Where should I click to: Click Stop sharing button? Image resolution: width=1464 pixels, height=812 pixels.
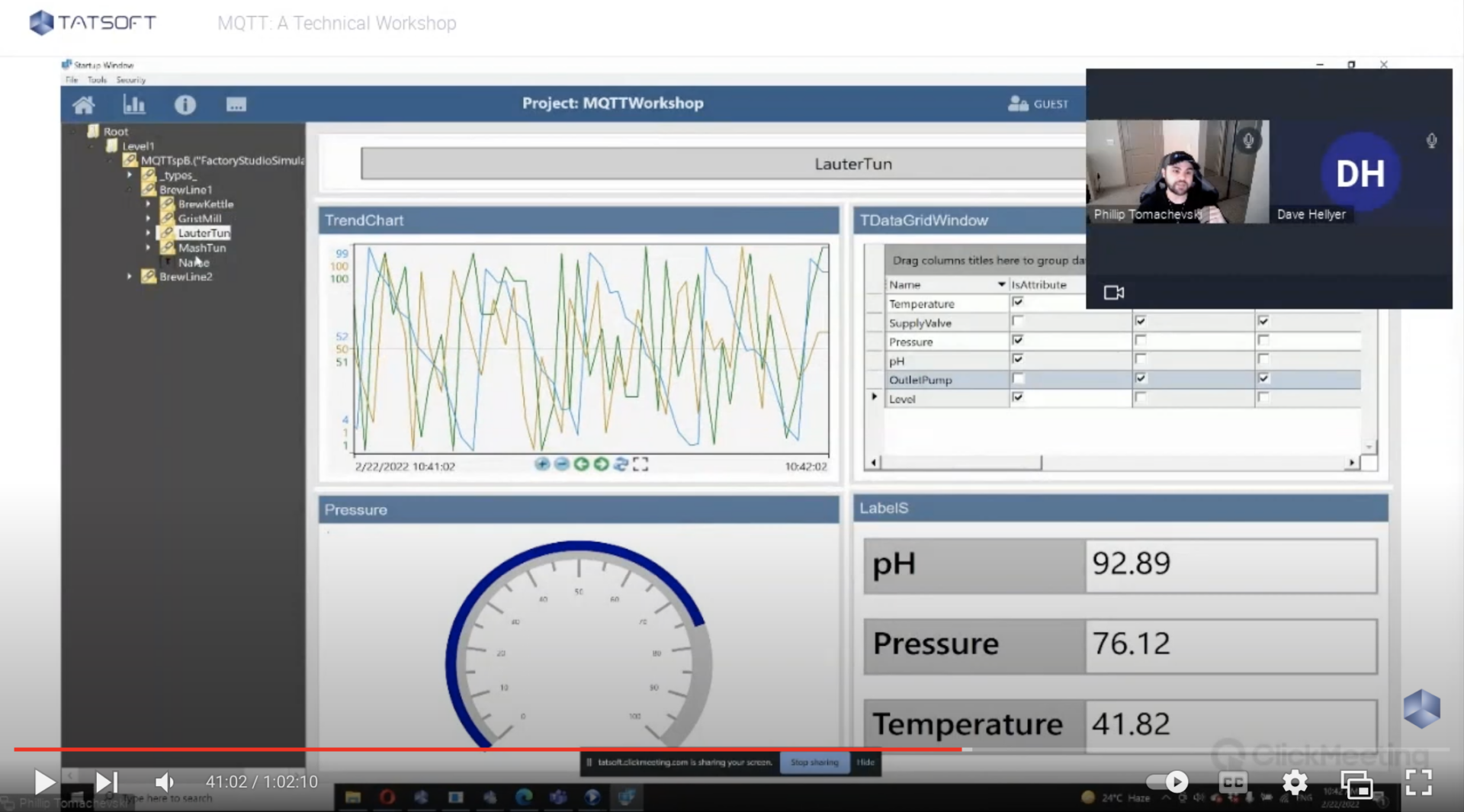click(x=814, y=762)
